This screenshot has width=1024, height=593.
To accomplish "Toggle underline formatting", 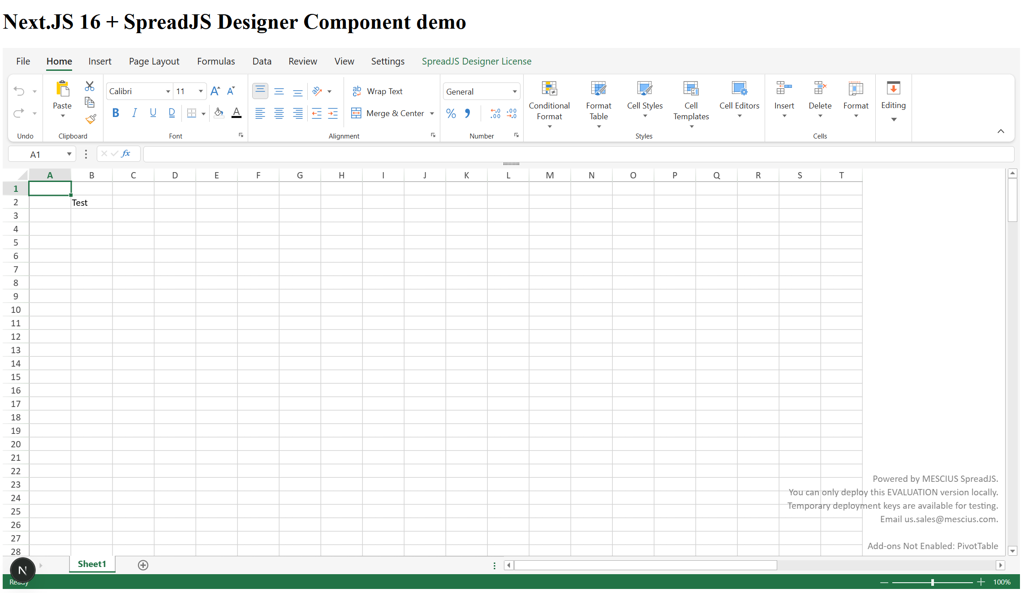I will [153, 113].
